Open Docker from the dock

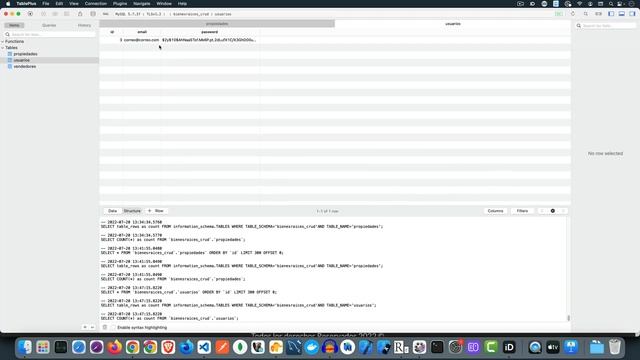click(x=312, y=347)
